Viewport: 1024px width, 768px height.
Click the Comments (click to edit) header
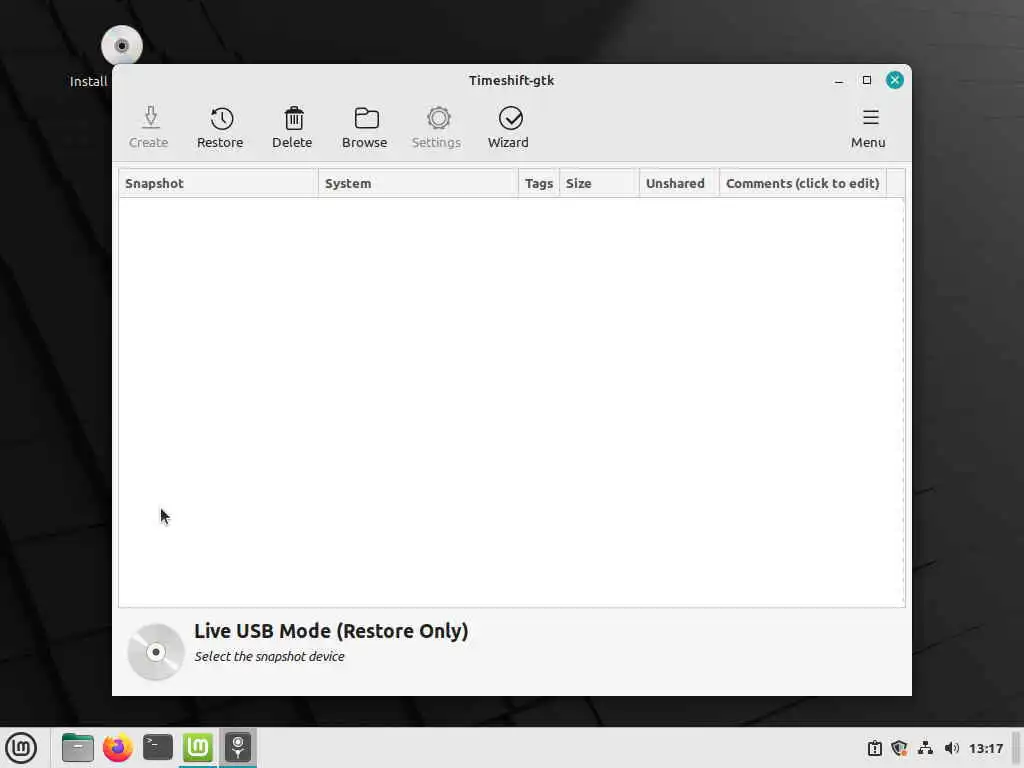click(x=803, y=184)
